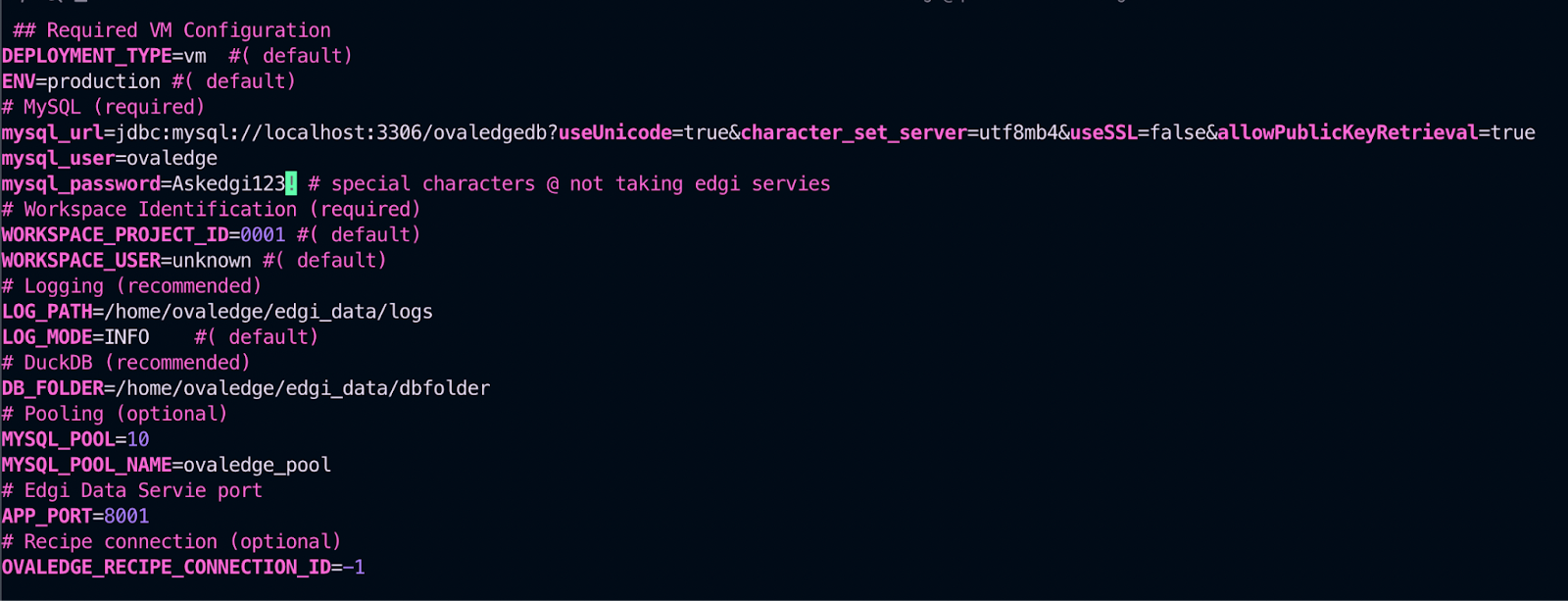
Task: Click the useSSL parameter in mysql_url
Action: (1103, 132)
